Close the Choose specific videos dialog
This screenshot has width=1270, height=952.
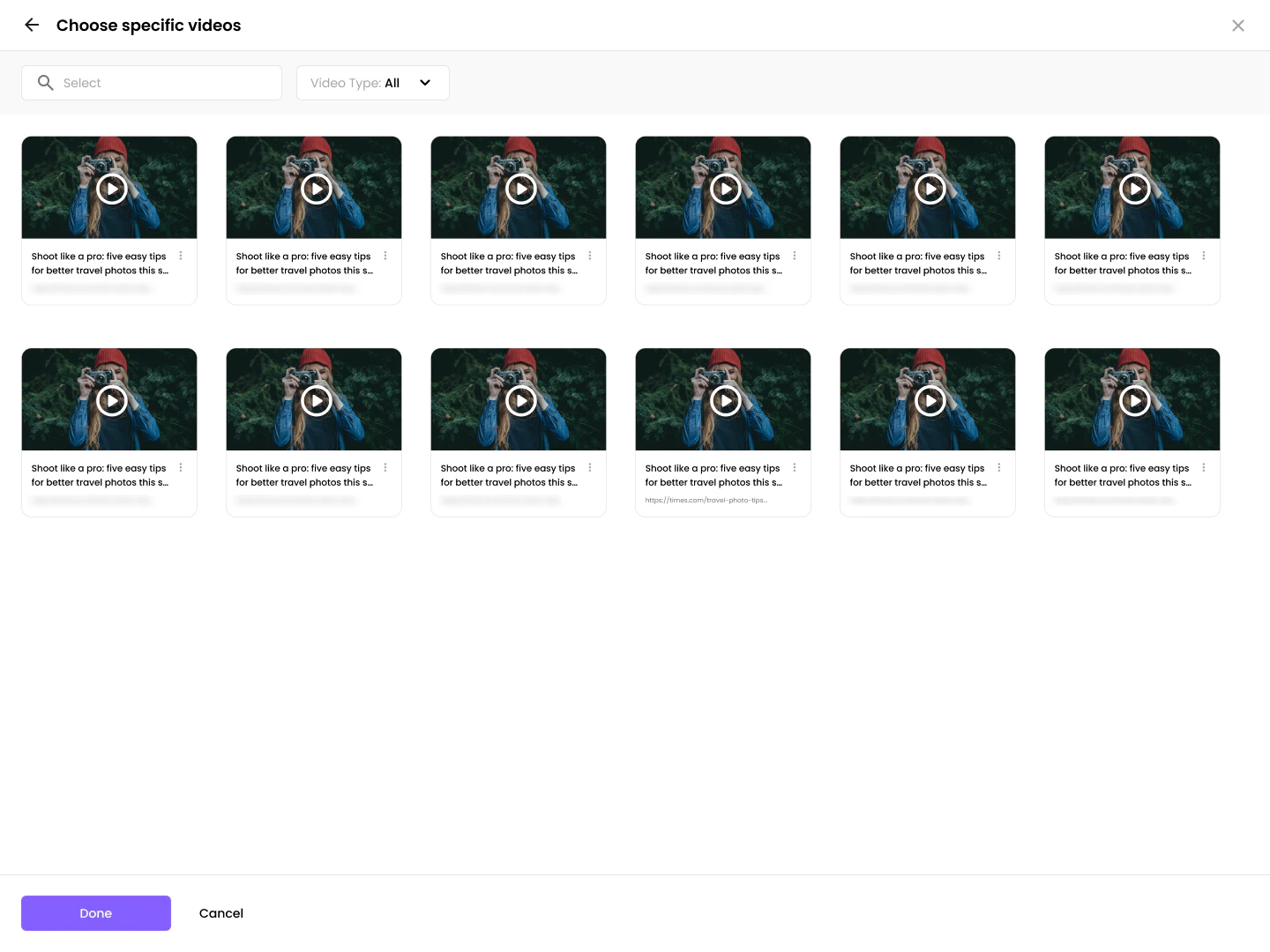[x=1238, y=26]
